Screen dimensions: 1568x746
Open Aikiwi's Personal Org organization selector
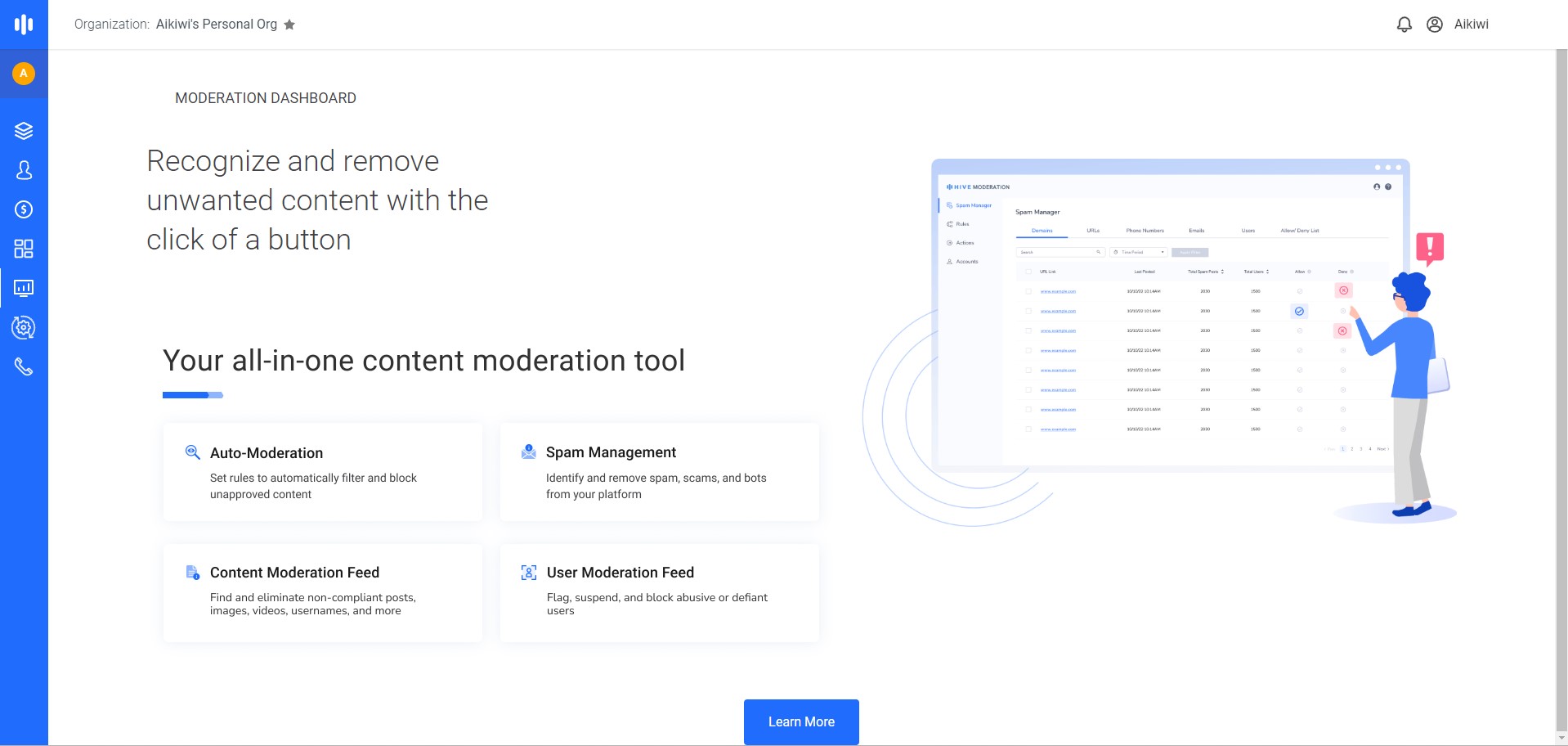217,25
